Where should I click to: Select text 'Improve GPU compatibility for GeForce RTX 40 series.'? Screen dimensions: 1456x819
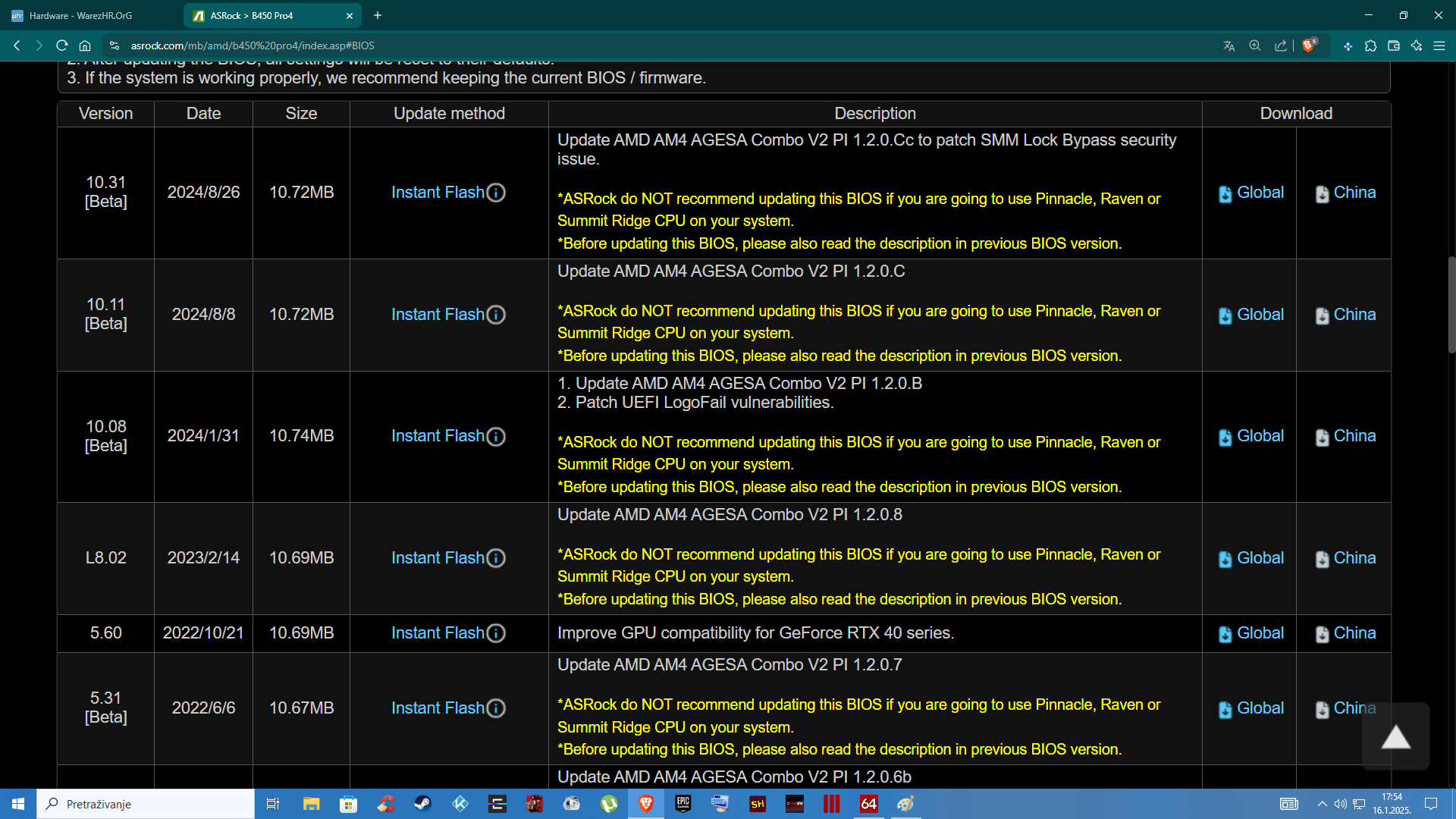point(755,633)
